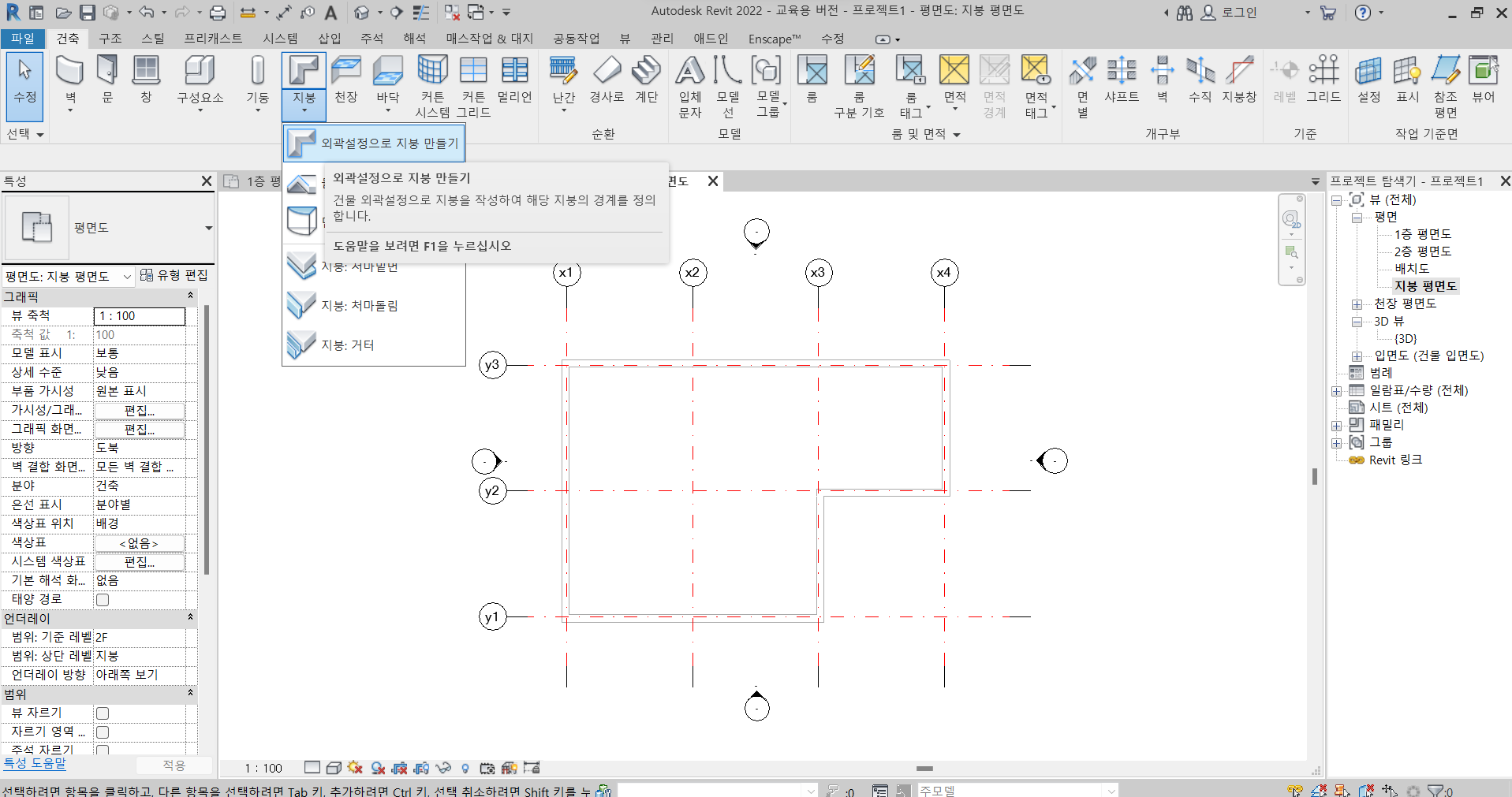Click 편집 button for 시스템 색상표
This screenshot has width=1512, height=797.
(140, 562)
